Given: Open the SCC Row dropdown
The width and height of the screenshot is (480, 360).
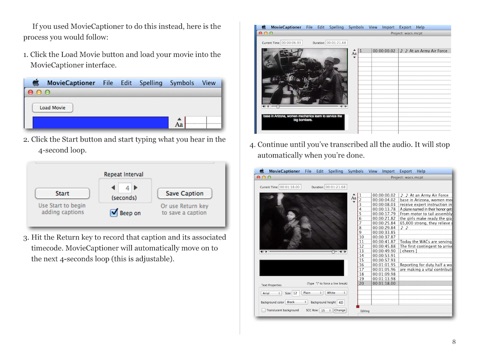Looking at the screenshot, I should [x=326, y=310].
